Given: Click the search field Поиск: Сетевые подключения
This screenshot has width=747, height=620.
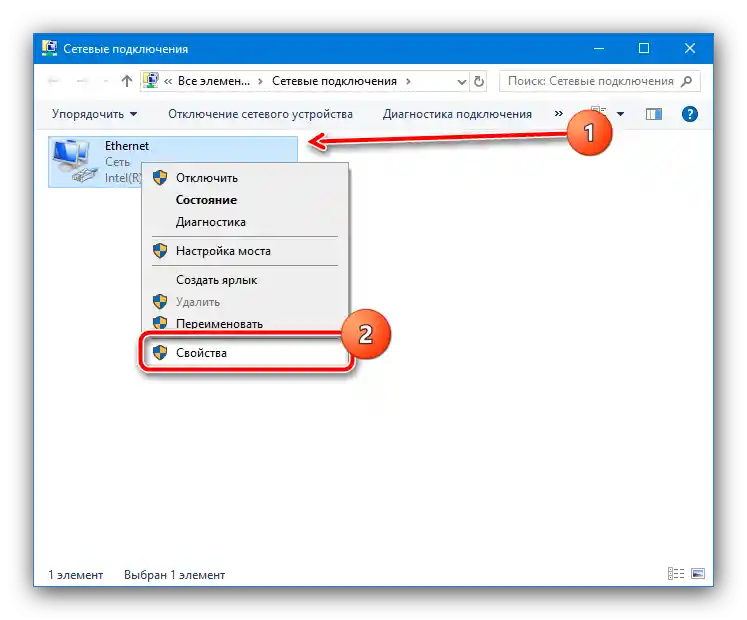Looking at the screenshot, I should 599,81.
